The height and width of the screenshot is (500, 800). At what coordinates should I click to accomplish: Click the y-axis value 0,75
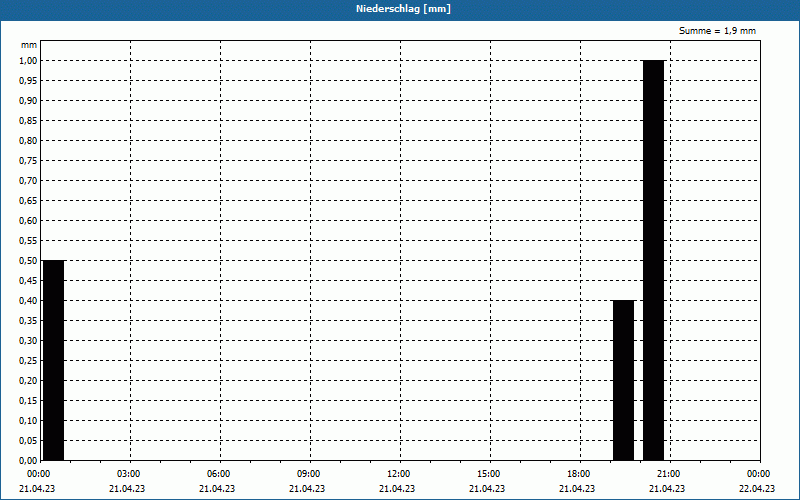pyautogui.click(x=28, y=161)
